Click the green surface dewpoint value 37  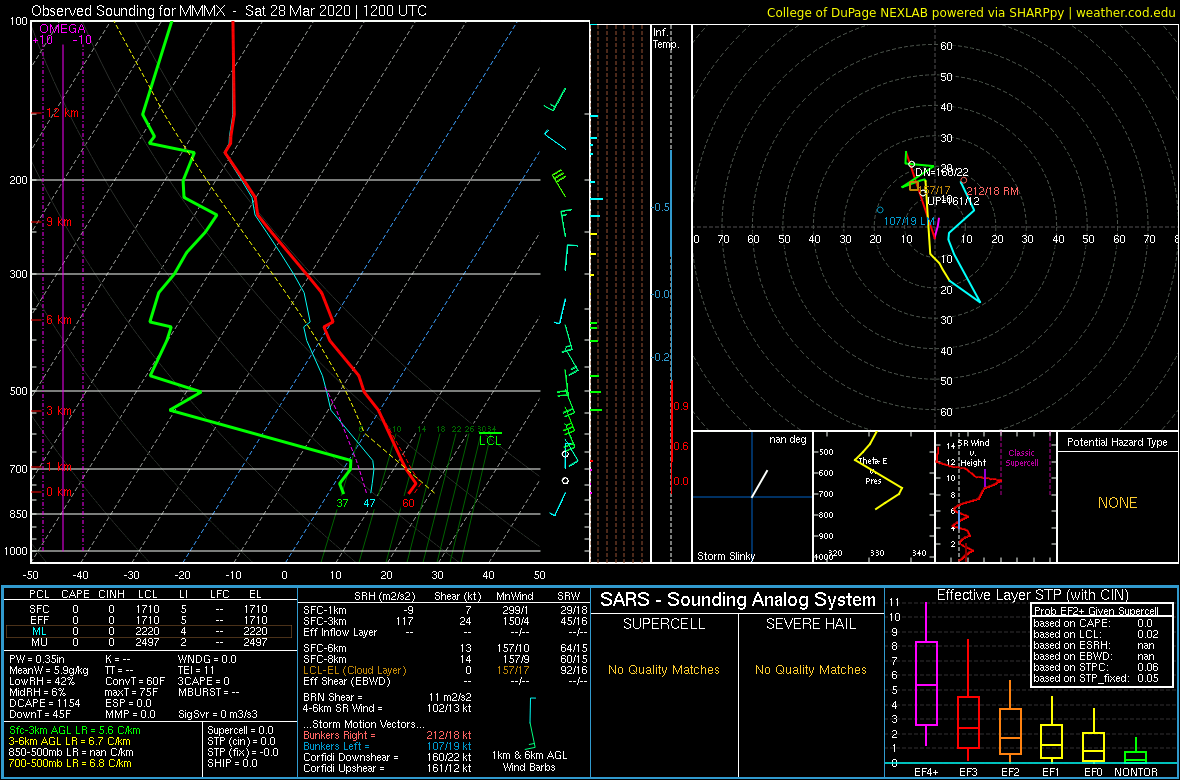pos(342,503)
